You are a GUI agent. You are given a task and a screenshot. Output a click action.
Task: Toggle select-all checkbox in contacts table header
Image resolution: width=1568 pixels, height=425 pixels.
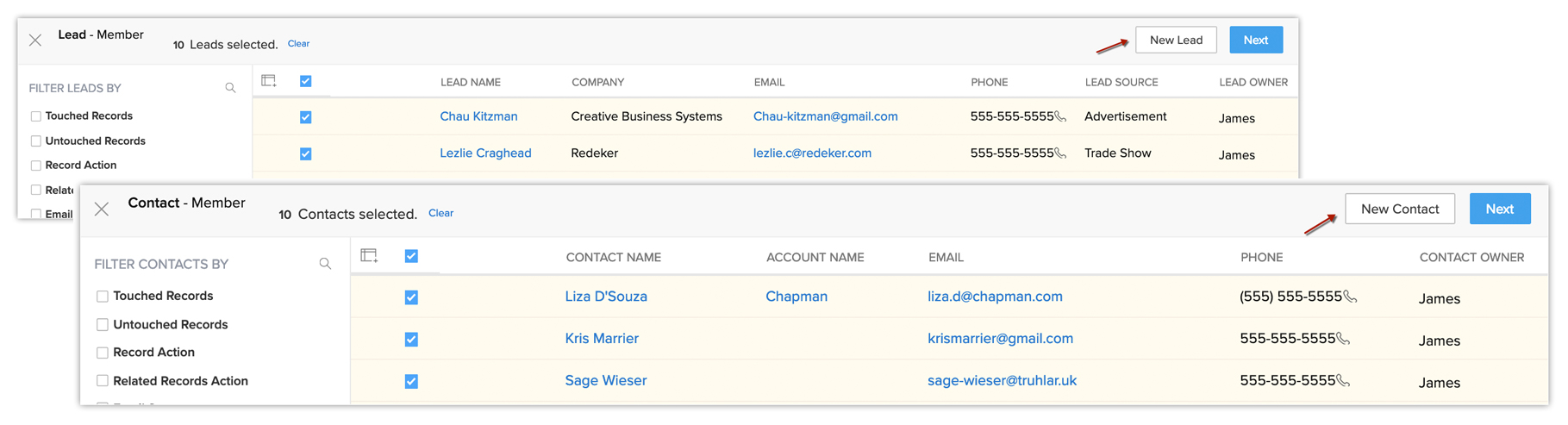pos(411,256)
